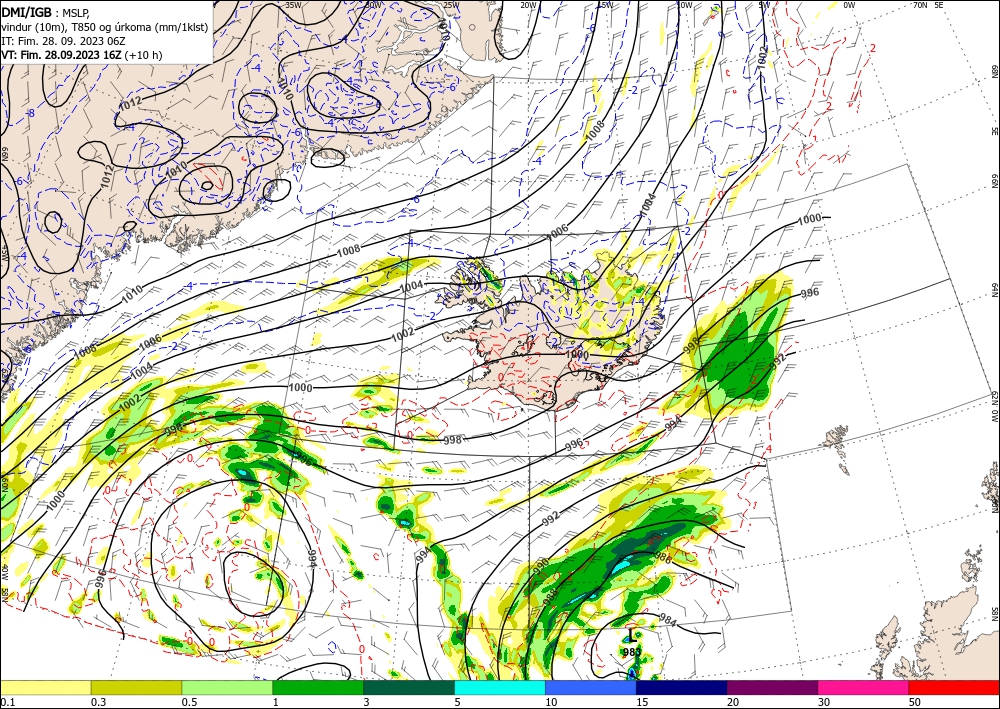Click the '20W' longitude label
The width and height of the screenshot is (1000, 709).
528,5
